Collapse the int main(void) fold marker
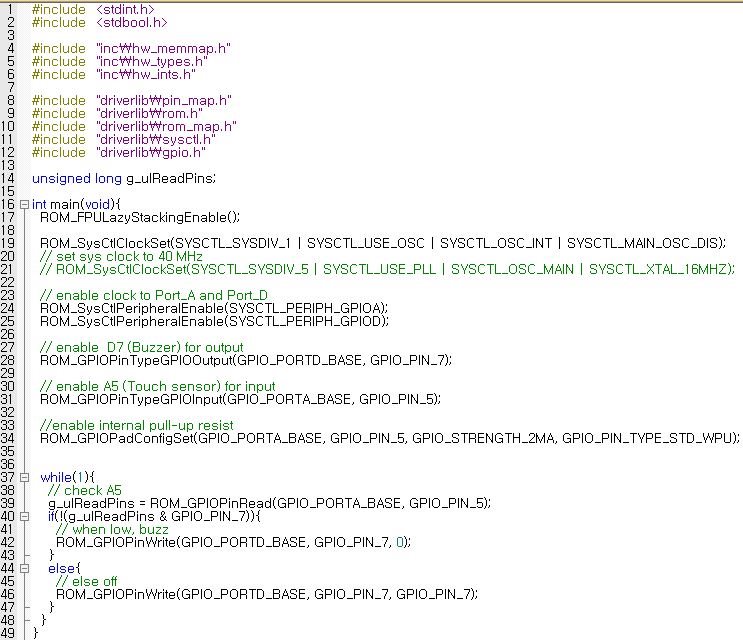The image size is (743, 640). coord(24,205)
